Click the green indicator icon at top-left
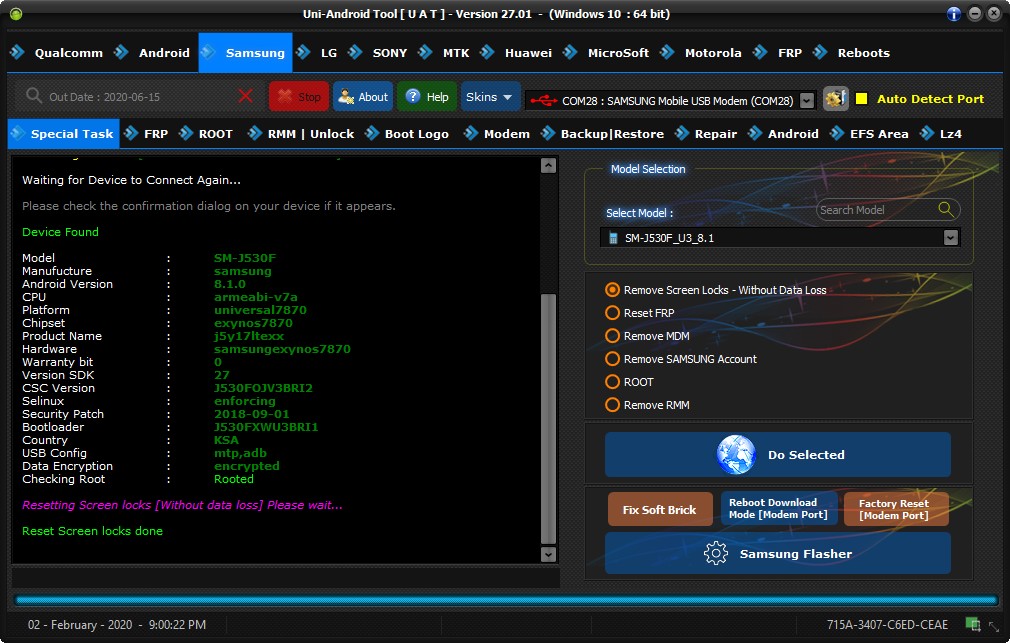Image resolution: width=1010 pixels, height=643 pixels. [15, 14]
